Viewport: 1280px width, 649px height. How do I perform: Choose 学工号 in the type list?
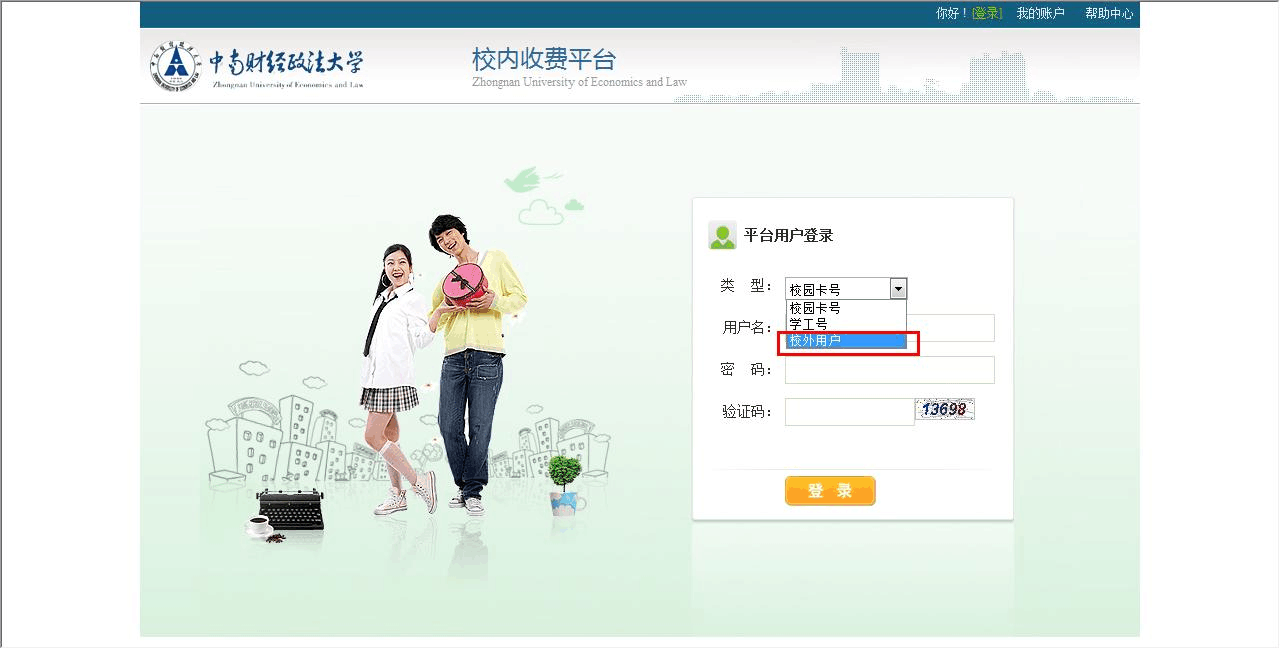tap(845, 325)
